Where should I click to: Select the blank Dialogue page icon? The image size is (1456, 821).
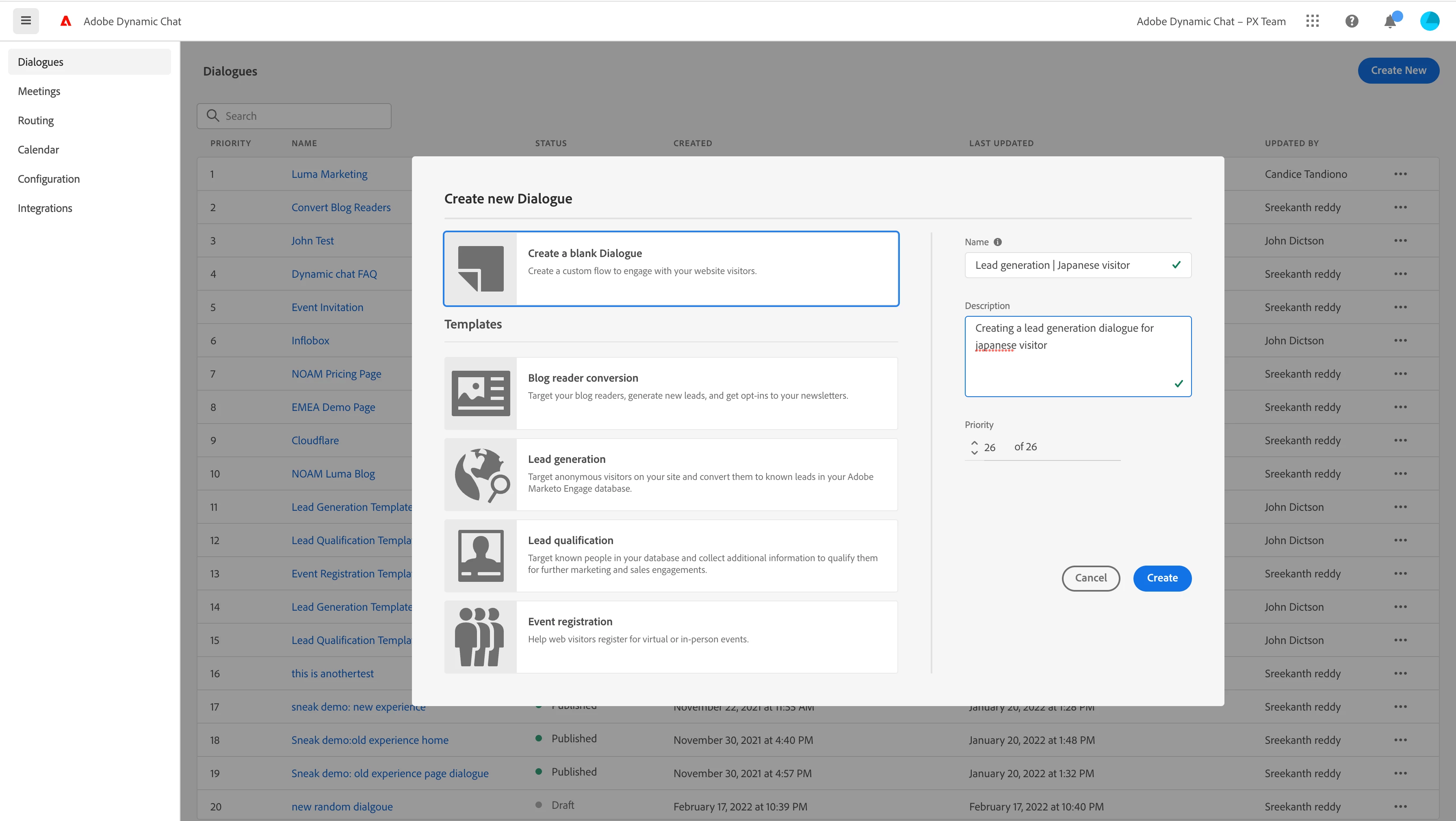(x=481, y=269)
